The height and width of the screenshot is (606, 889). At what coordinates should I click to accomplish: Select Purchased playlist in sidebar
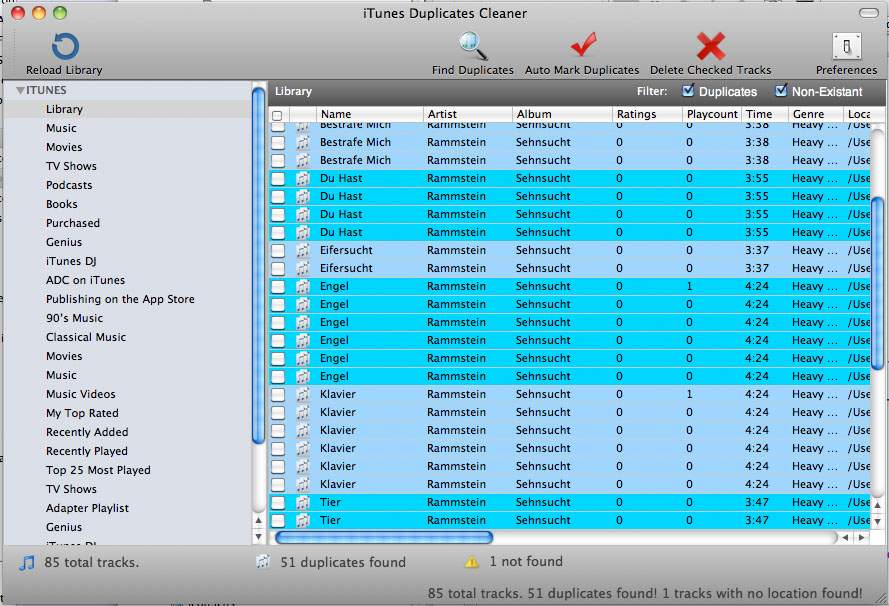(x=73, y=223)
